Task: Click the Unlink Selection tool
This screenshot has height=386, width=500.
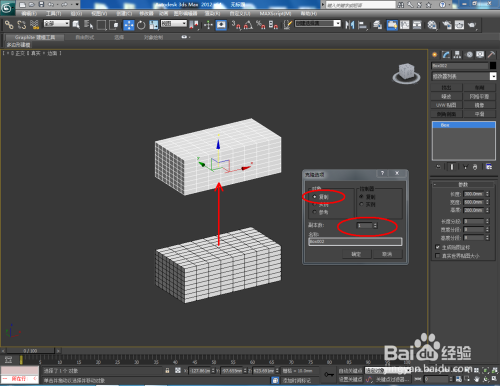Action: click(x=22, y=25)
